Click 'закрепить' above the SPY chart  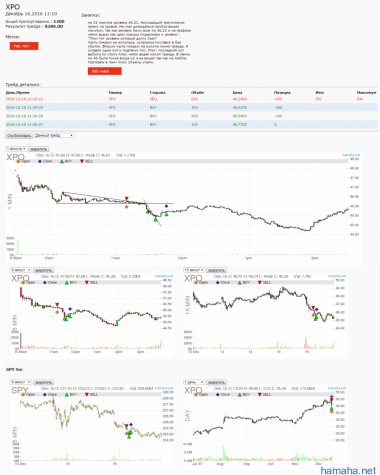click(x=43, y=382)
